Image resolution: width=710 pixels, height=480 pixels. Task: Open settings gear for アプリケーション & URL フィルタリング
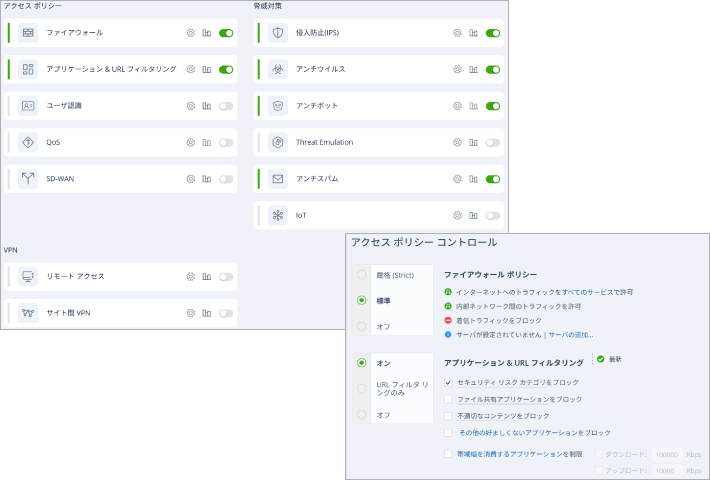click(x=191, y=69)
